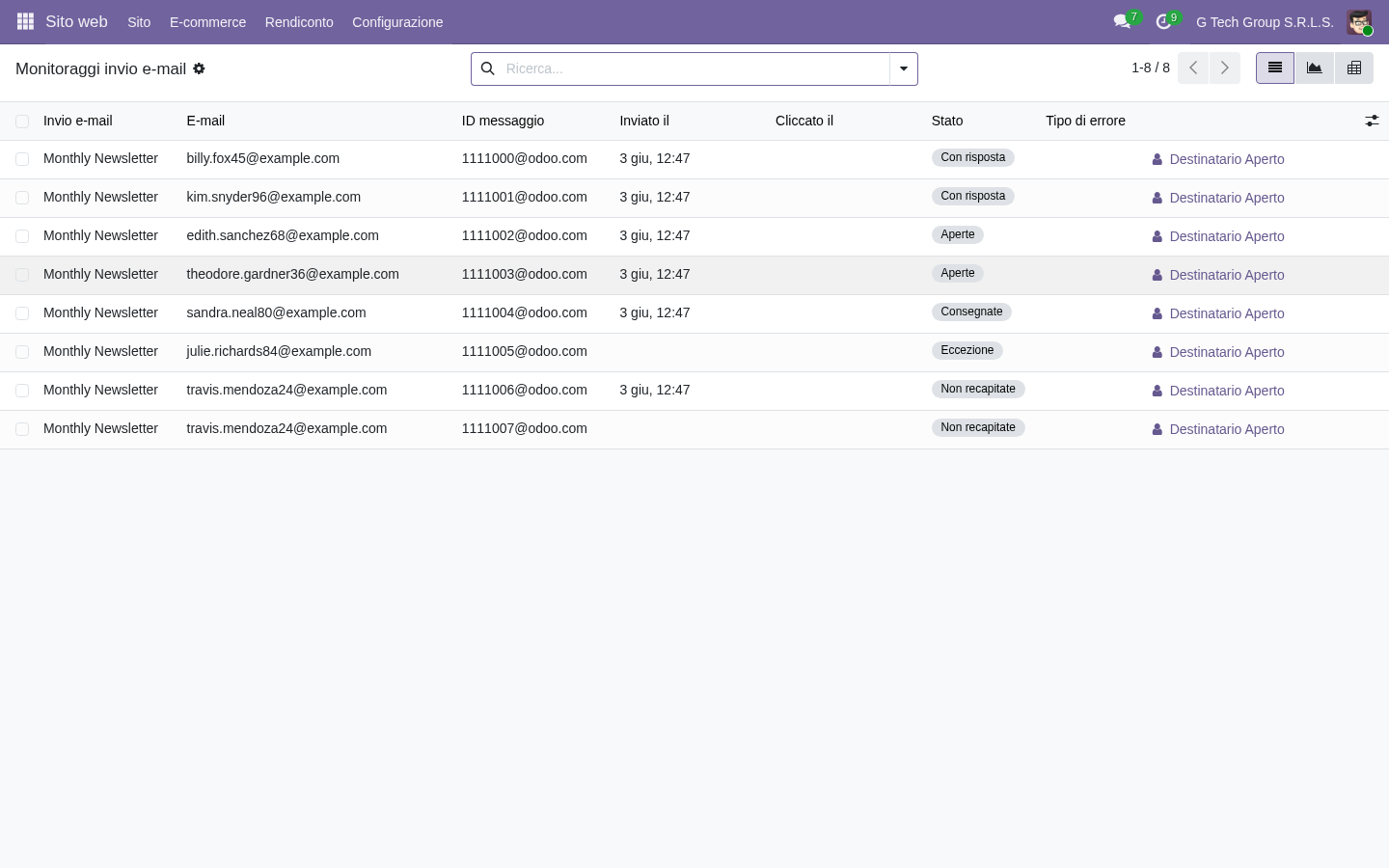Open the E-commerce menu
This screenshot has width=1389, height=868.
207,22
